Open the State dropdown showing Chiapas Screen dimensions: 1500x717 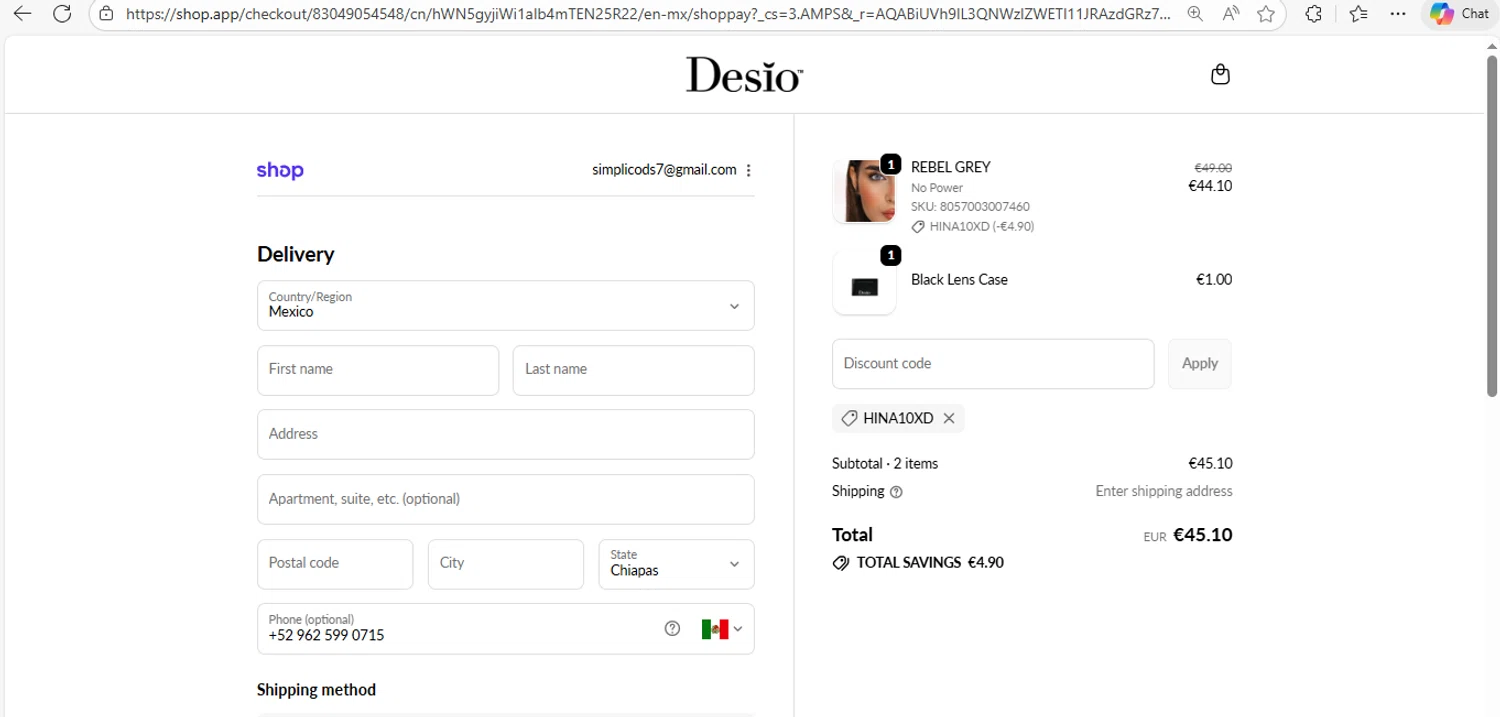pyautogui.click(x=677, y=564)
